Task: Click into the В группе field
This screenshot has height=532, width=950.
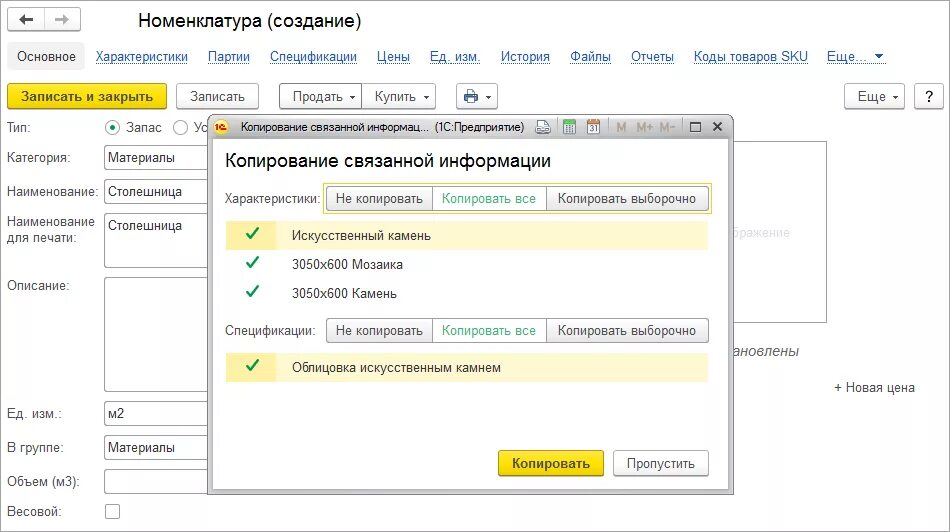Action: 156,448
